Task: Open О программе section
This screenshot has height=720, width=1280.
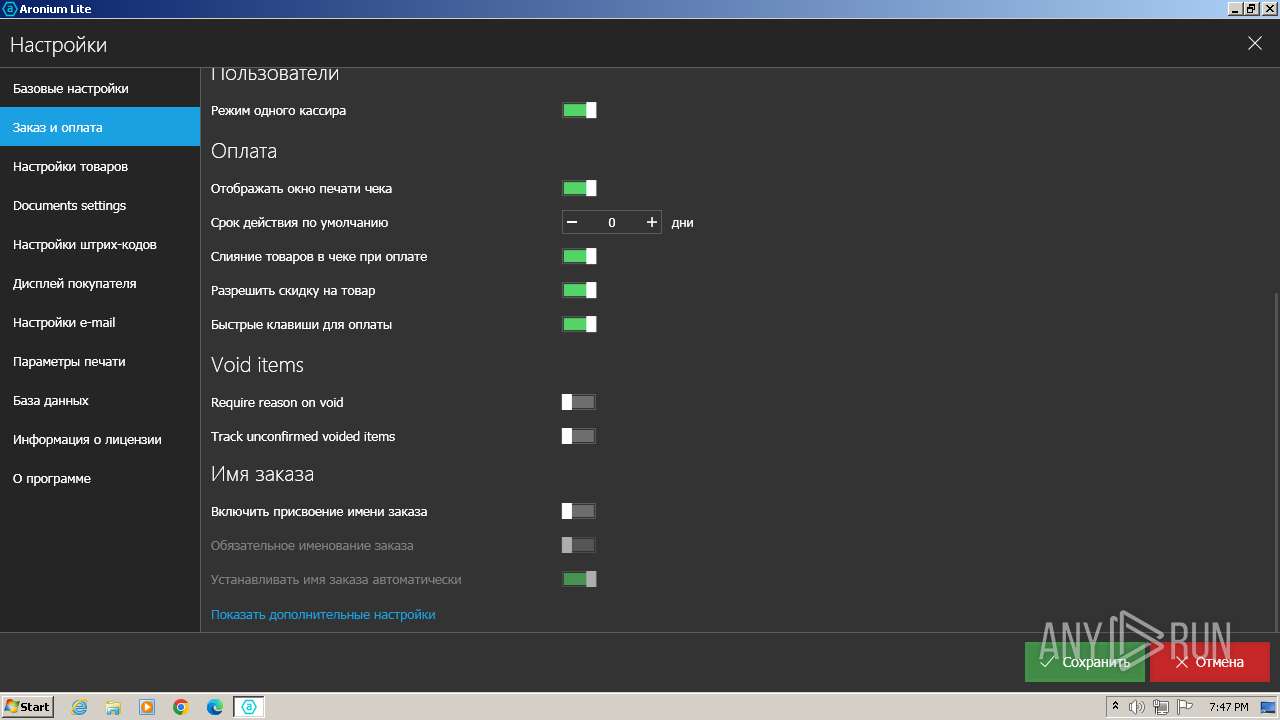Action: click(100, 478)
